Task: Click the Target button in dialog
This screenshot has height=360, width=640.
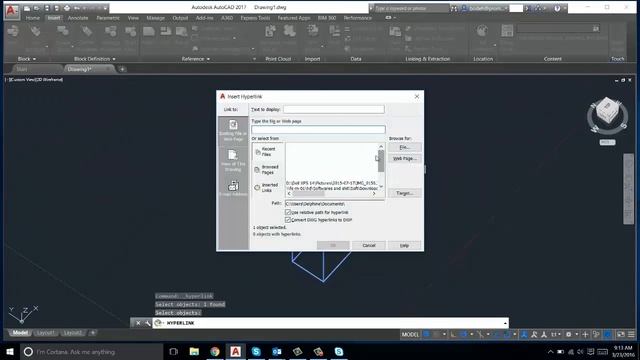Action: coord(404,193)
